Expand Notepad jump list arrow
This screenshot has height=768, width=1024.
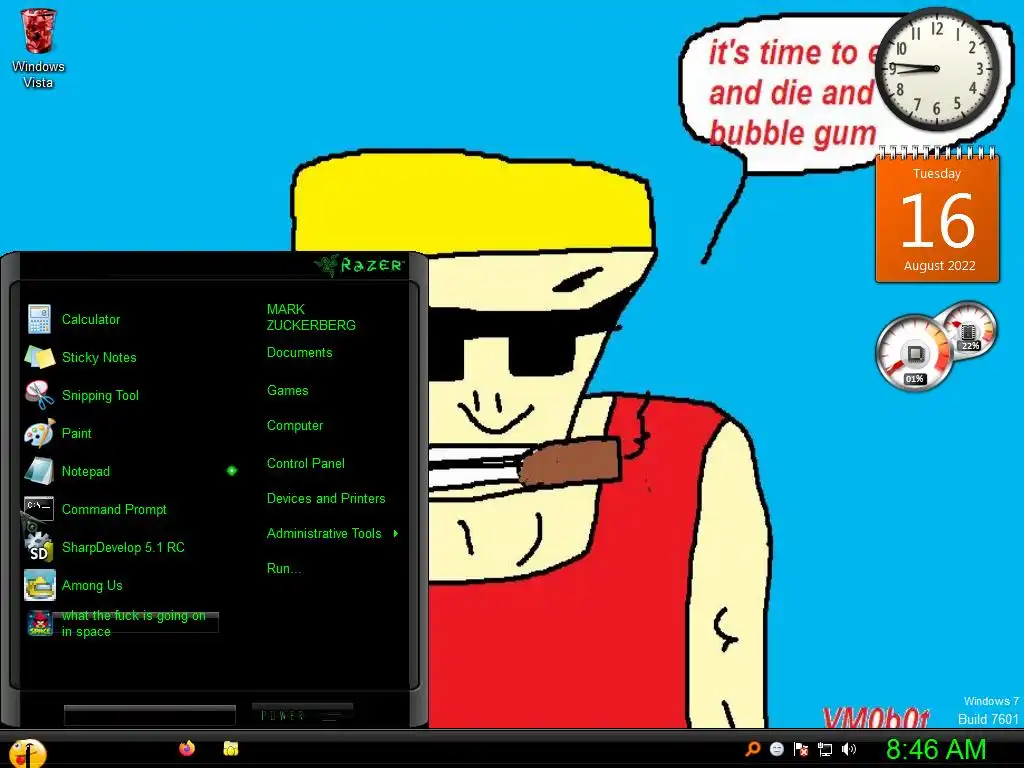(231, 471)
